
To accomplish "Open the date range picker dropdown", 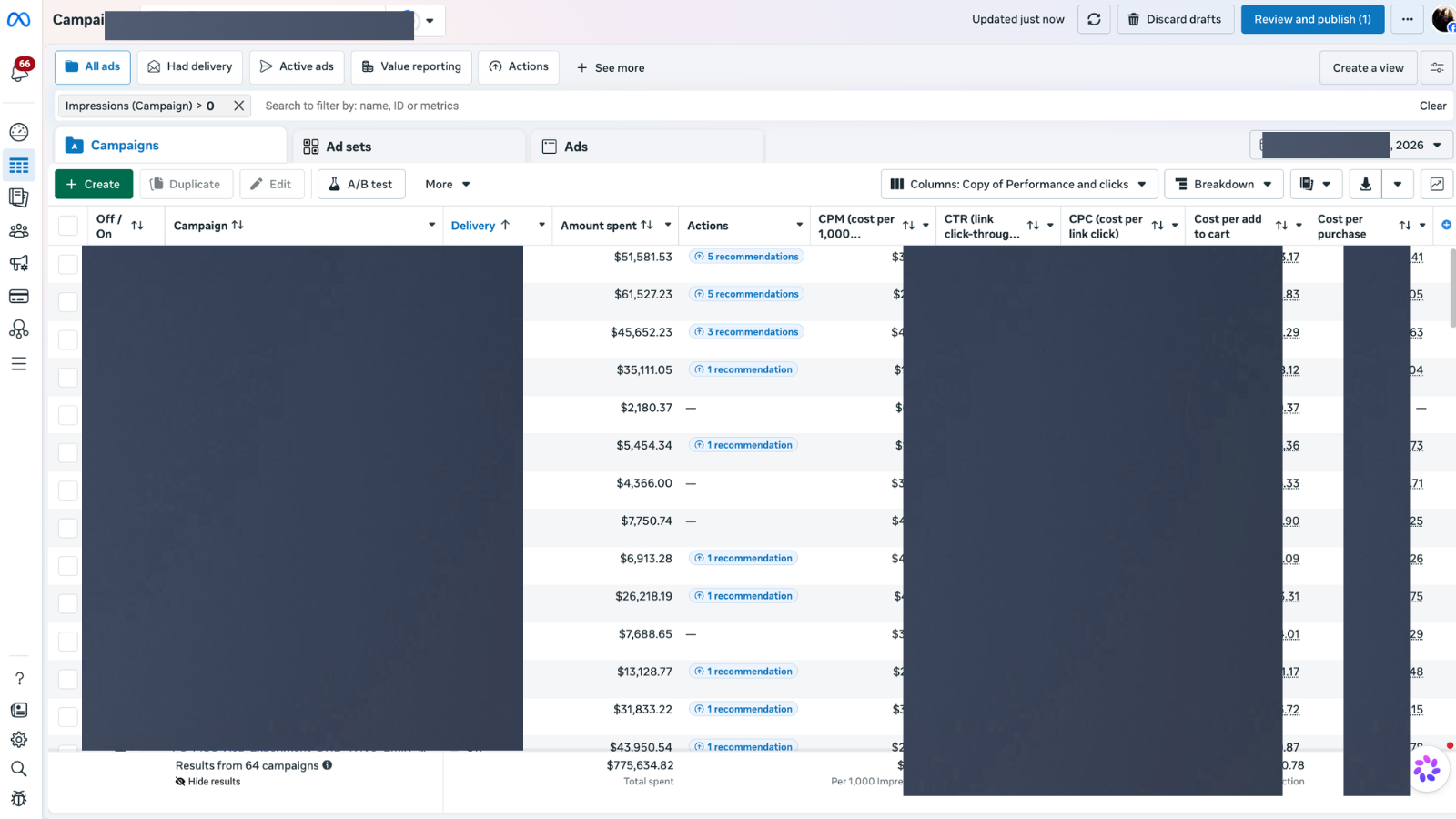I will 1351,145.
